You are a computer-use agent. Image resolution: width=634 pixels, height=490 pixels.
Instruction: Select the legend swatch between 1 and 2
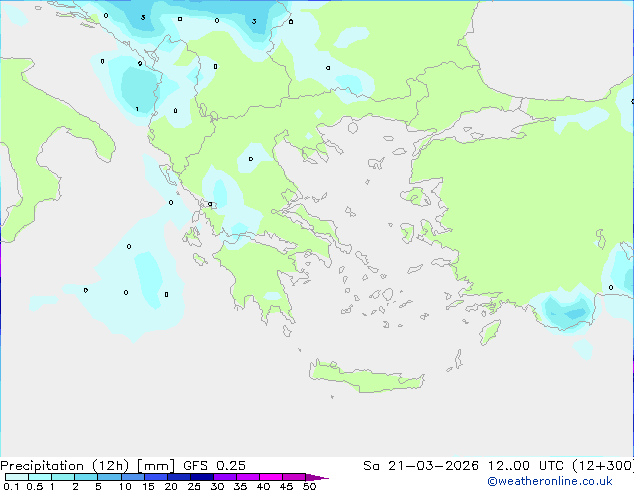pyautogui.click(x=63, y=477)
